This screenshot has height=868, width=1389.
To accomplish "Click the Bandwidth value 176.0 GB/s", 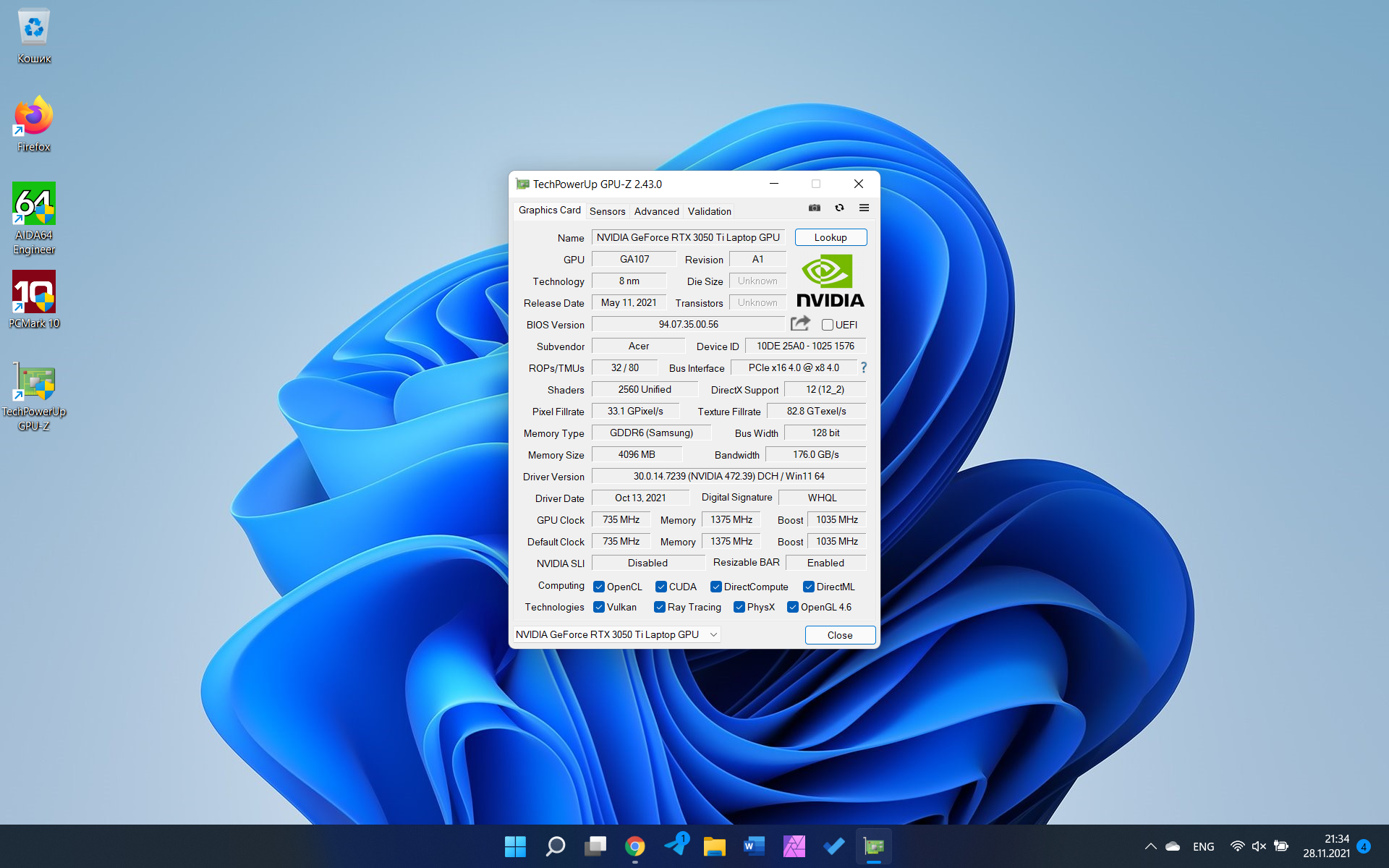I will coord(815,454).
